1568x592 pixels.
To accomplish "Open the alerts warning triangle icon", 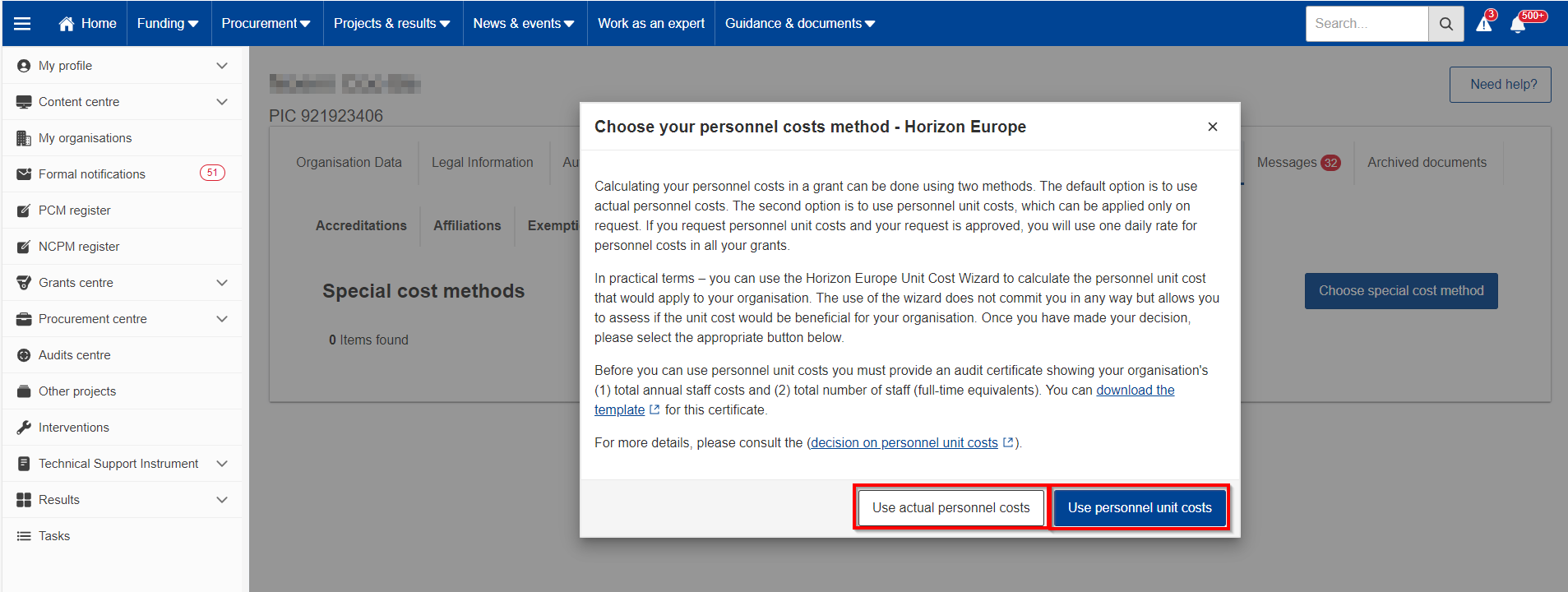I will [x=1484, y=24].
